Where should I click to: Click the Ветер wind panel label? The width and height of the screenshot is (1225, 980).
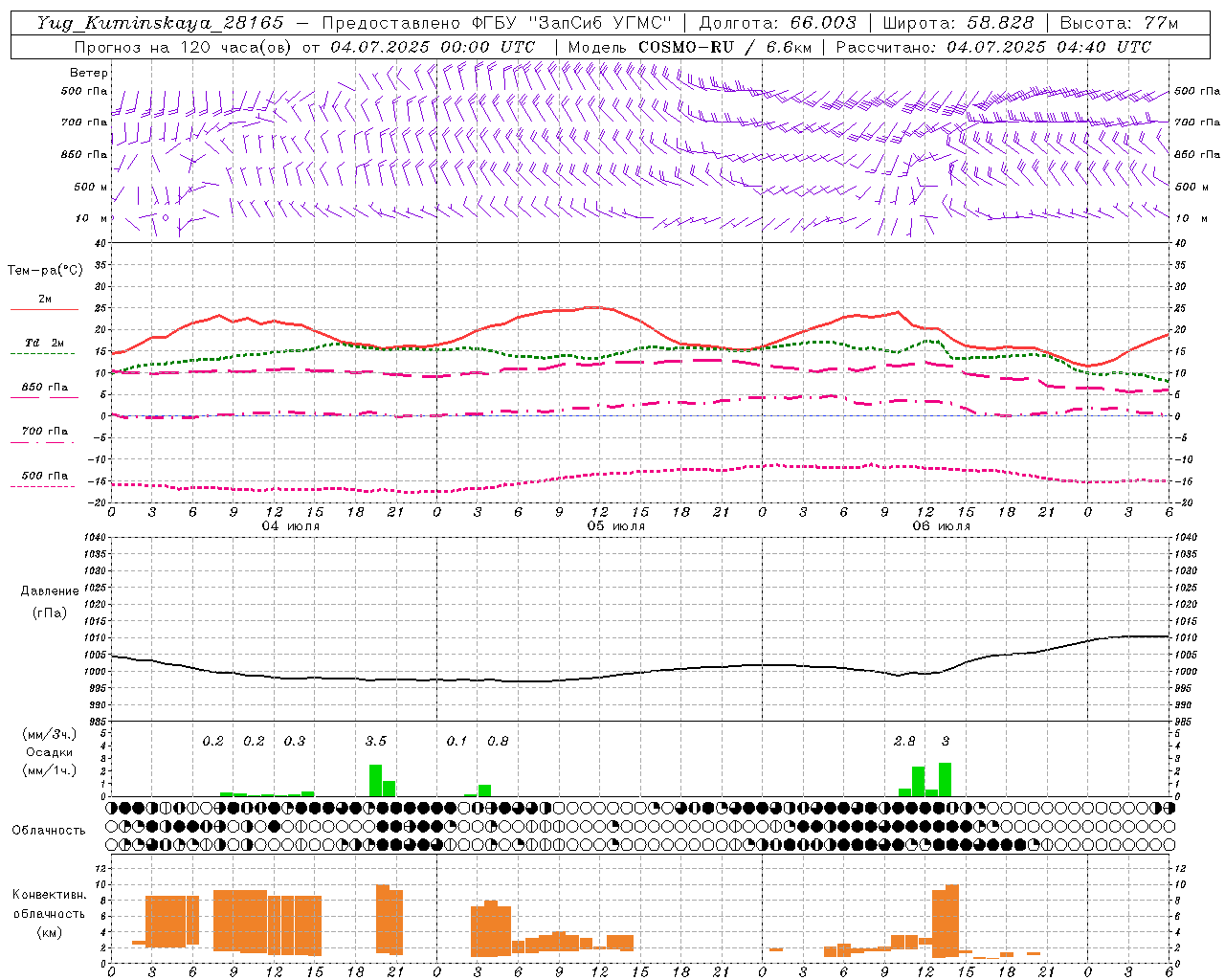(89, 73)
